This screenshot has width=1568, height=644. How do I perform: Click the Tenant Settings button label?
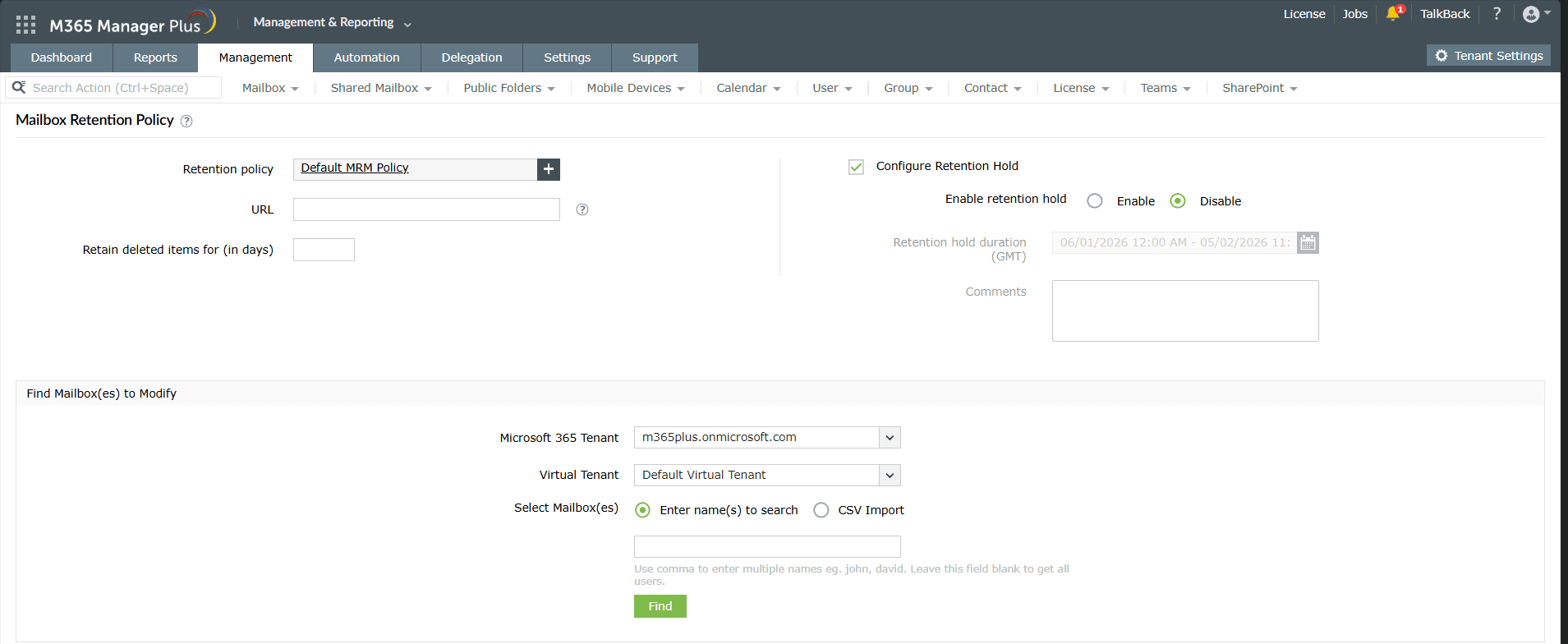(1498, 56)
